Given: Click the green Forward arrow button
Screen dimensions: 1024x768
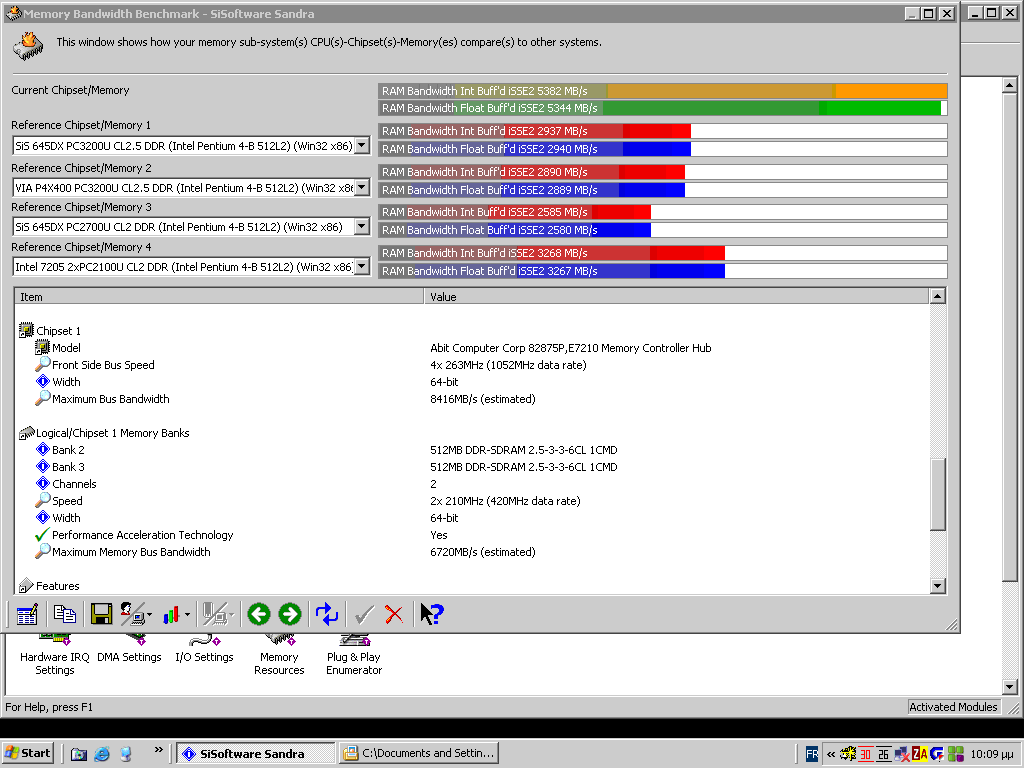Looking at the screenshot, I should (x=290, y=614).
